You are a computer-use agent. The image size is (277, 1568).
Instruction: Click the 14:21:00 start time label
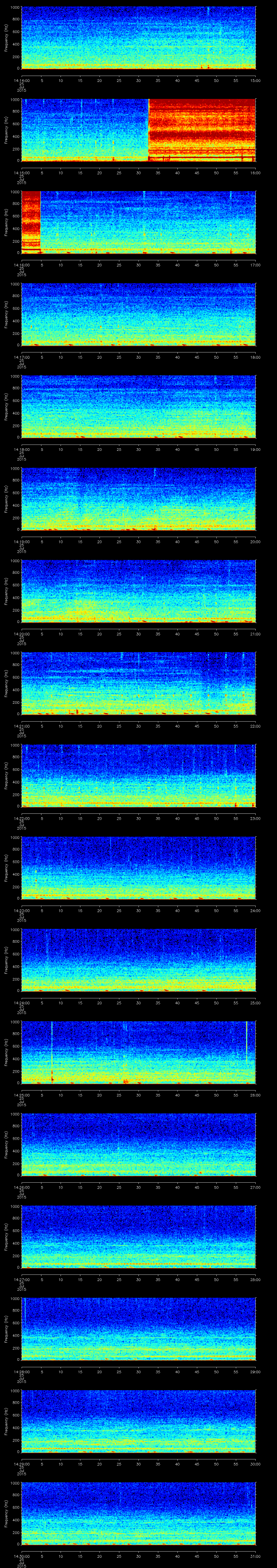(x=21, y=726)
